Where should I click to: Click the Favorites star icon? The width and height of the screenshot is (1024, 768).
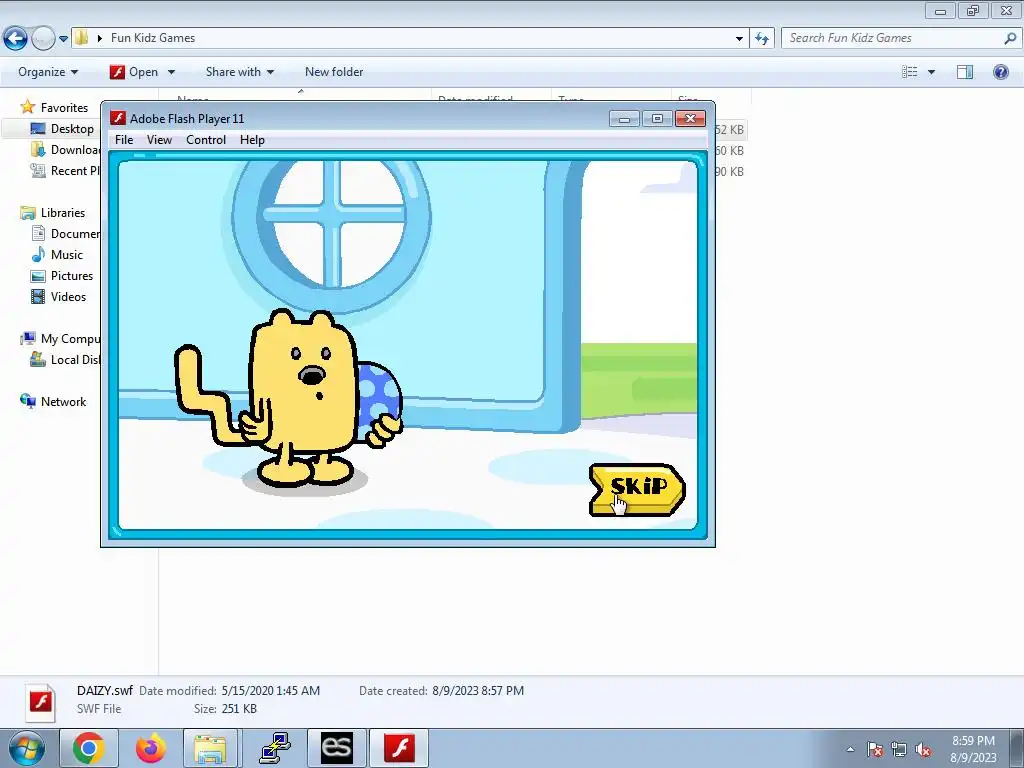[27, 106]
